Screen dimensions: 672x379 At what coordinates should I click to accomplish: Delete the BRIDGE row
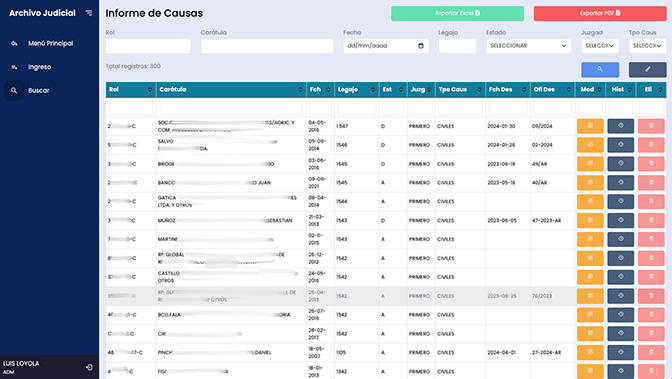[651, 164]
